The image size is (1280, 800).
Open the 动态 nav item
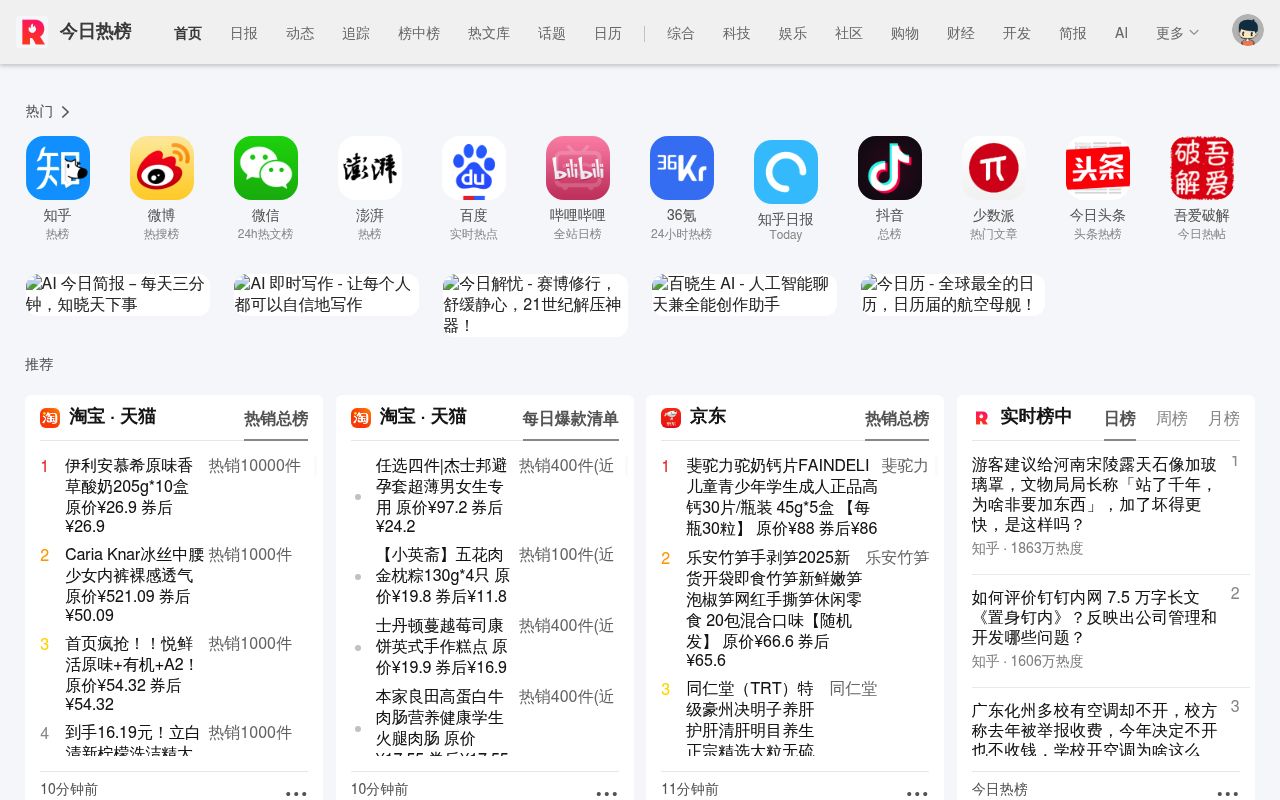[300, 33]
